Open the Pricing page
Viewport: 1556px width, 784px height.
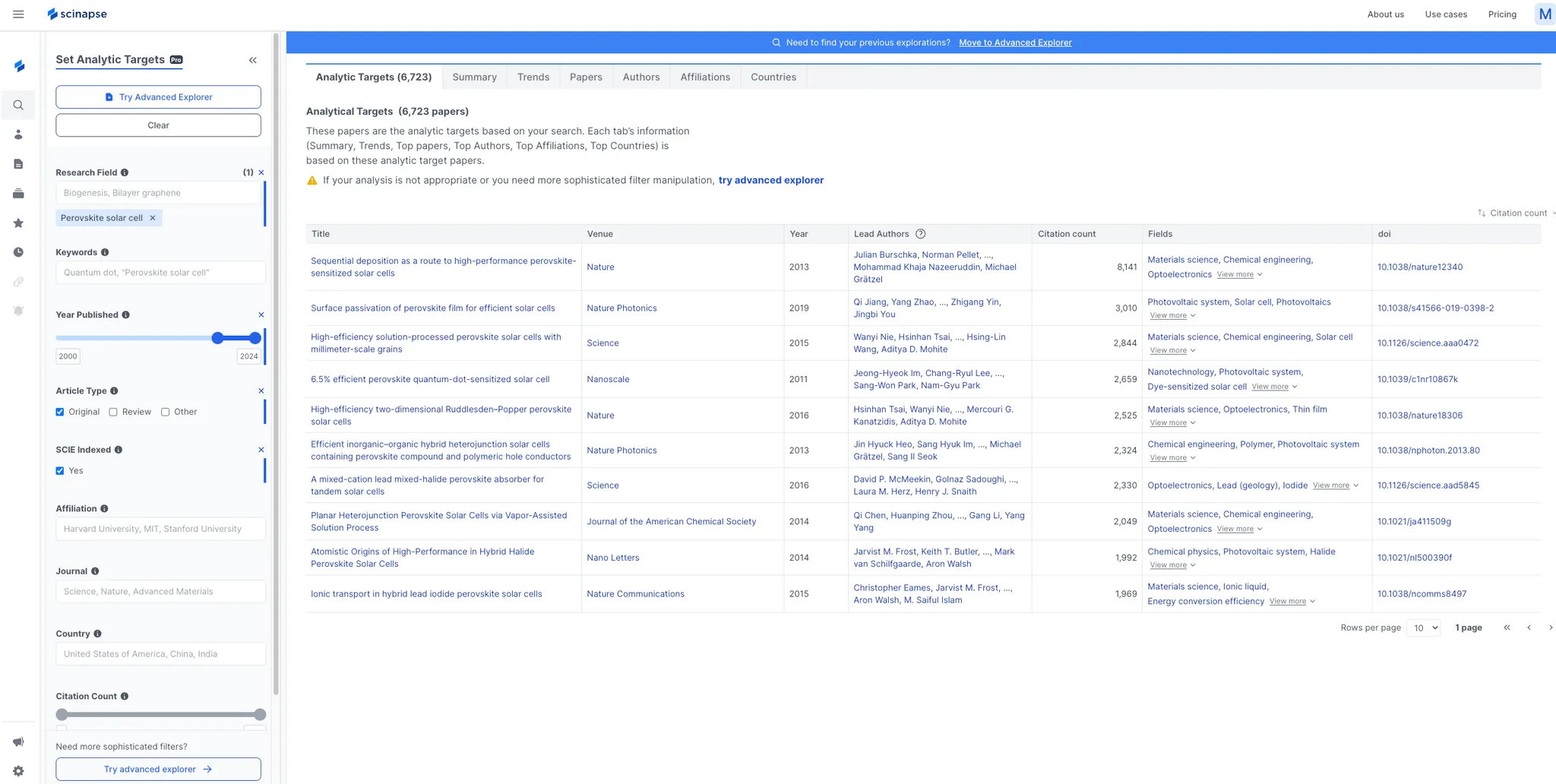pos(1502,14)
